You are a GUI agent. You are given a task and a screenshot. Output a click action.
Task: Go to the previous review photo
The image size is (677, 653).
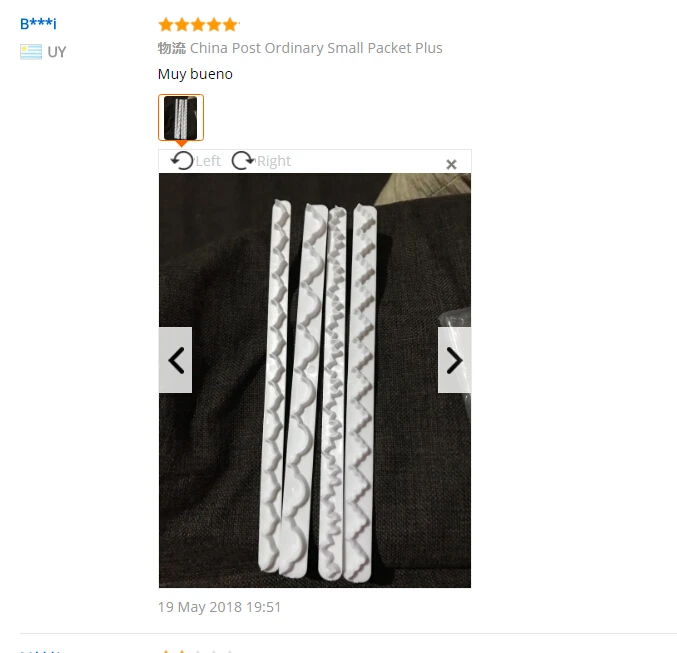(x=175, y=360)
